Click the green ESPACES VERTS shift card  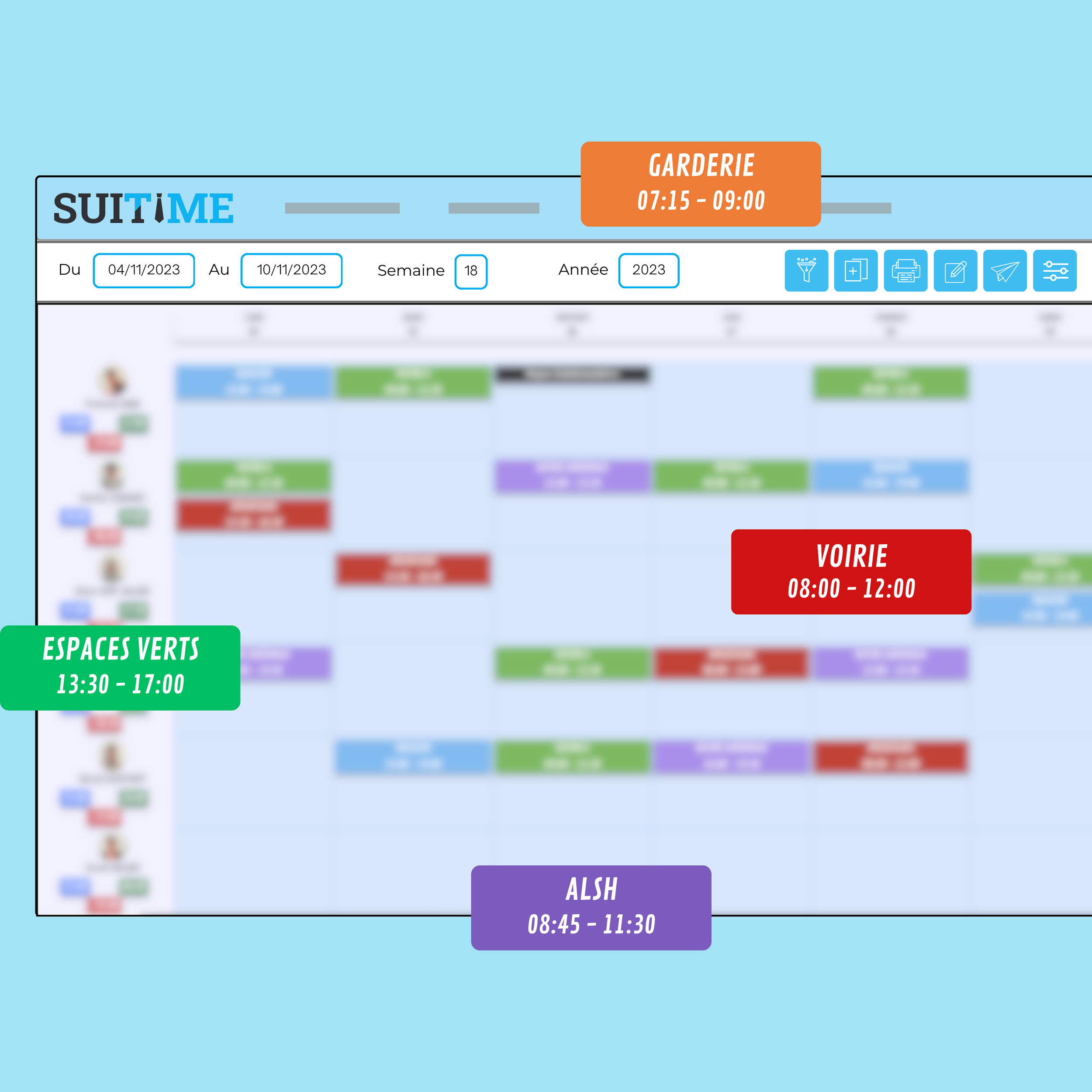pyautogui.click(x=120, y=667)
